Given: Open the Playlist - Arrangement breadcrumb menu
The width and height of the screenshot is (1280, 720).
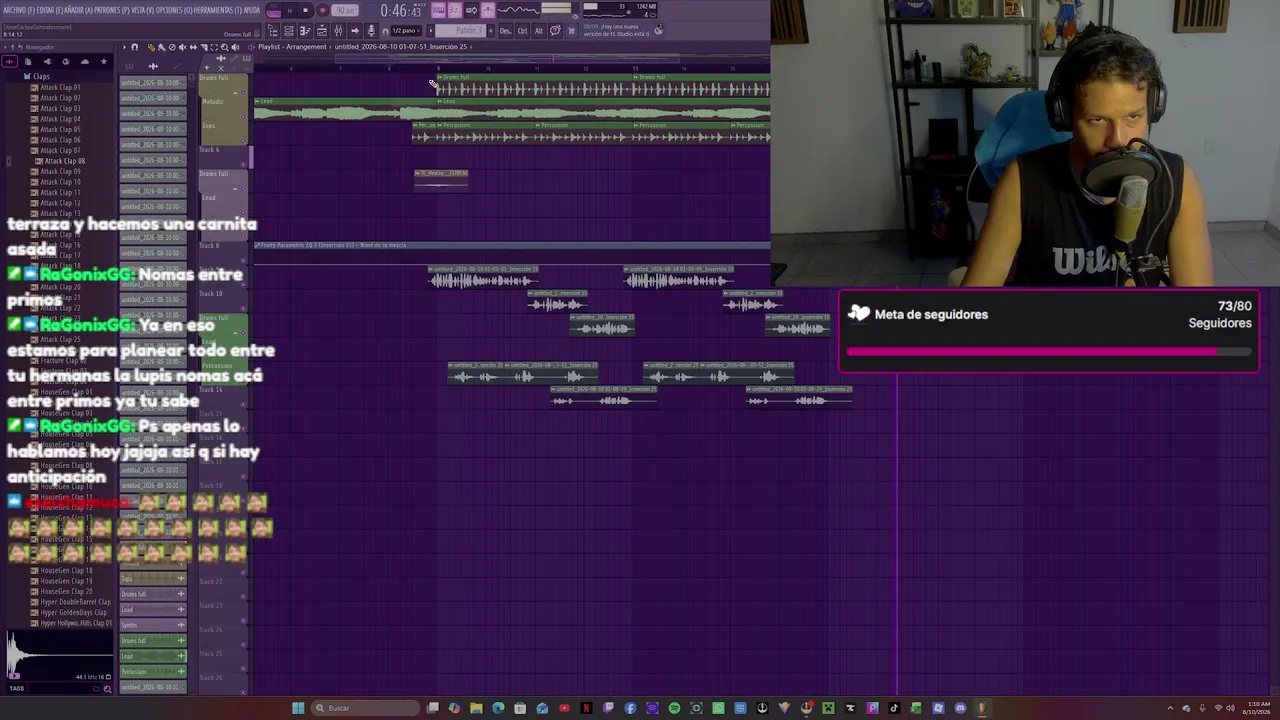Looking at the screenshot, I should pyautogui.click(x=292, y=47).
